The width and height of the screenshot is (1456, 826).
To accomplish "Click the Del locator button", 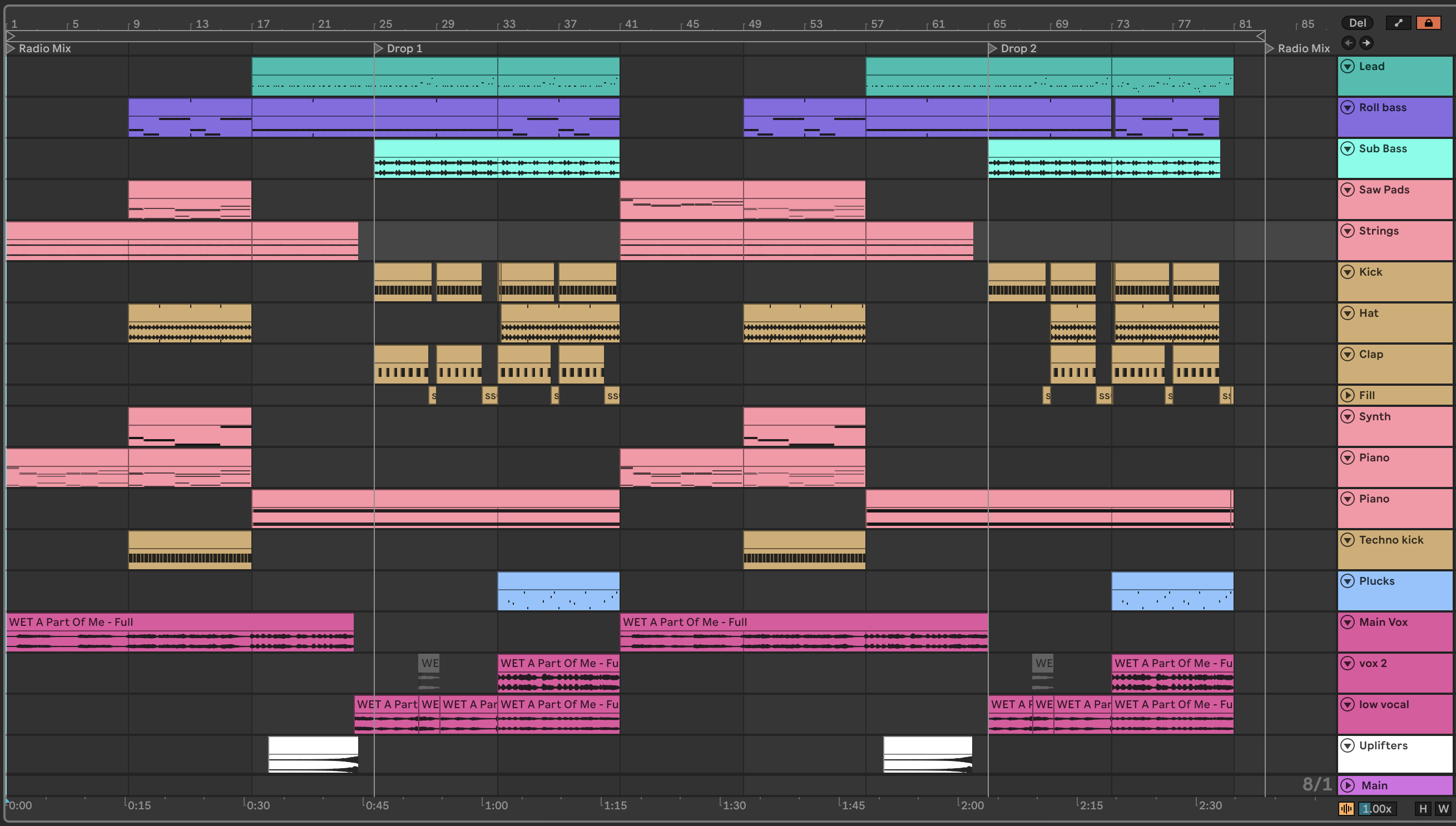I will 1356,23.
